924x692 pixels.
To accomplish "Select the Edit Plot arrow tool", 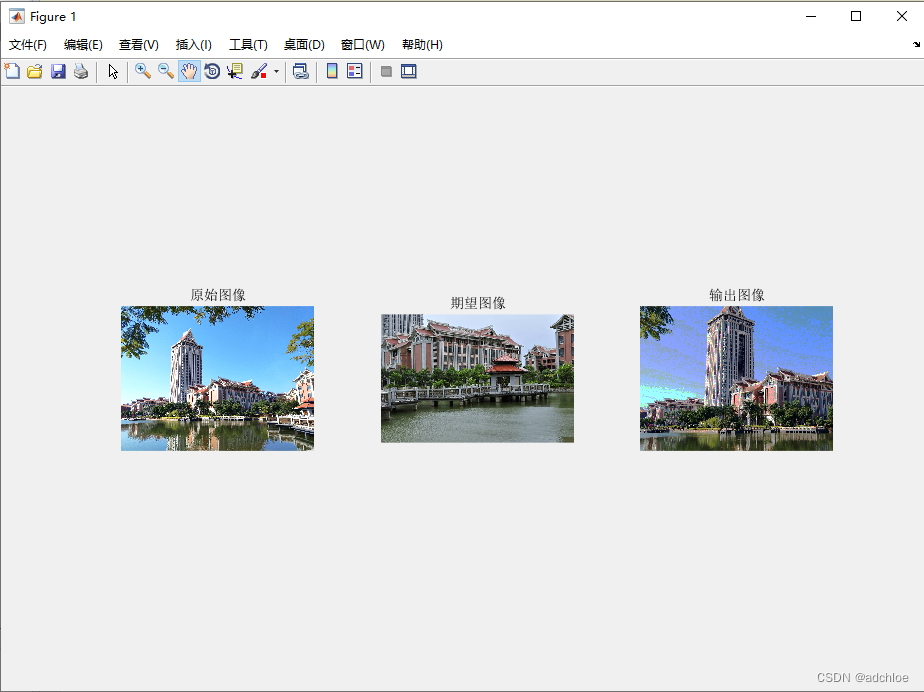I will (113, 71).
